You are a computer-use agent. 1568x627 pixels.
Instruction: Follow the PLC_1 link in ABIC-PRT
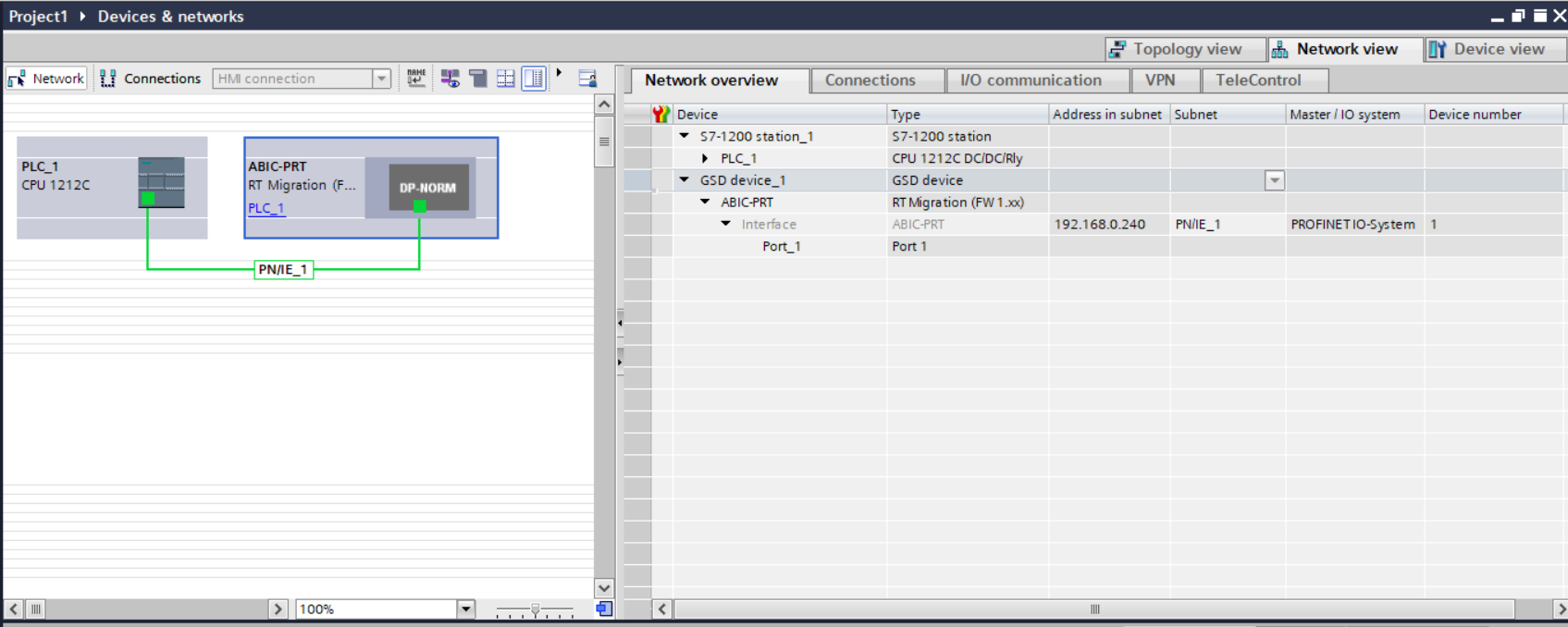click(266, 208)
